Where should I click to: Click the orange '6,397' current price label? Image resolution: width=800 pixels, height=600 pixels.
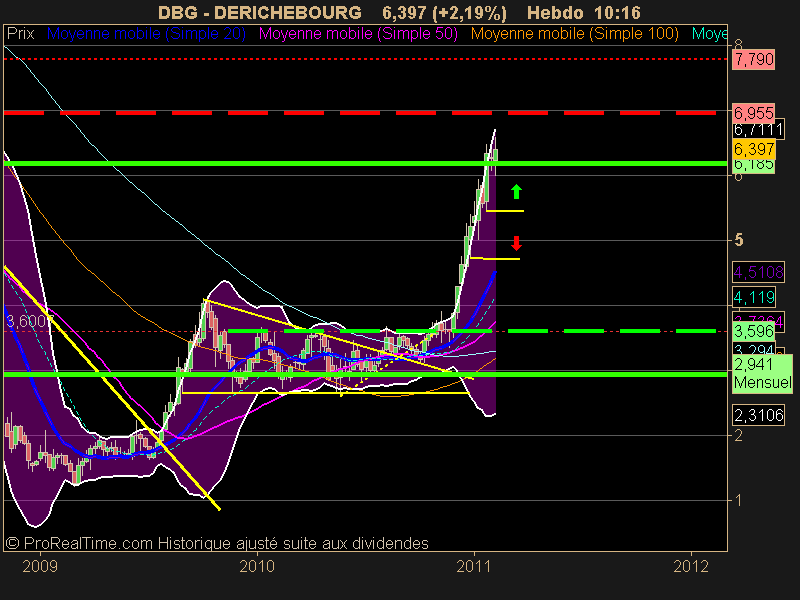(754, 149)
